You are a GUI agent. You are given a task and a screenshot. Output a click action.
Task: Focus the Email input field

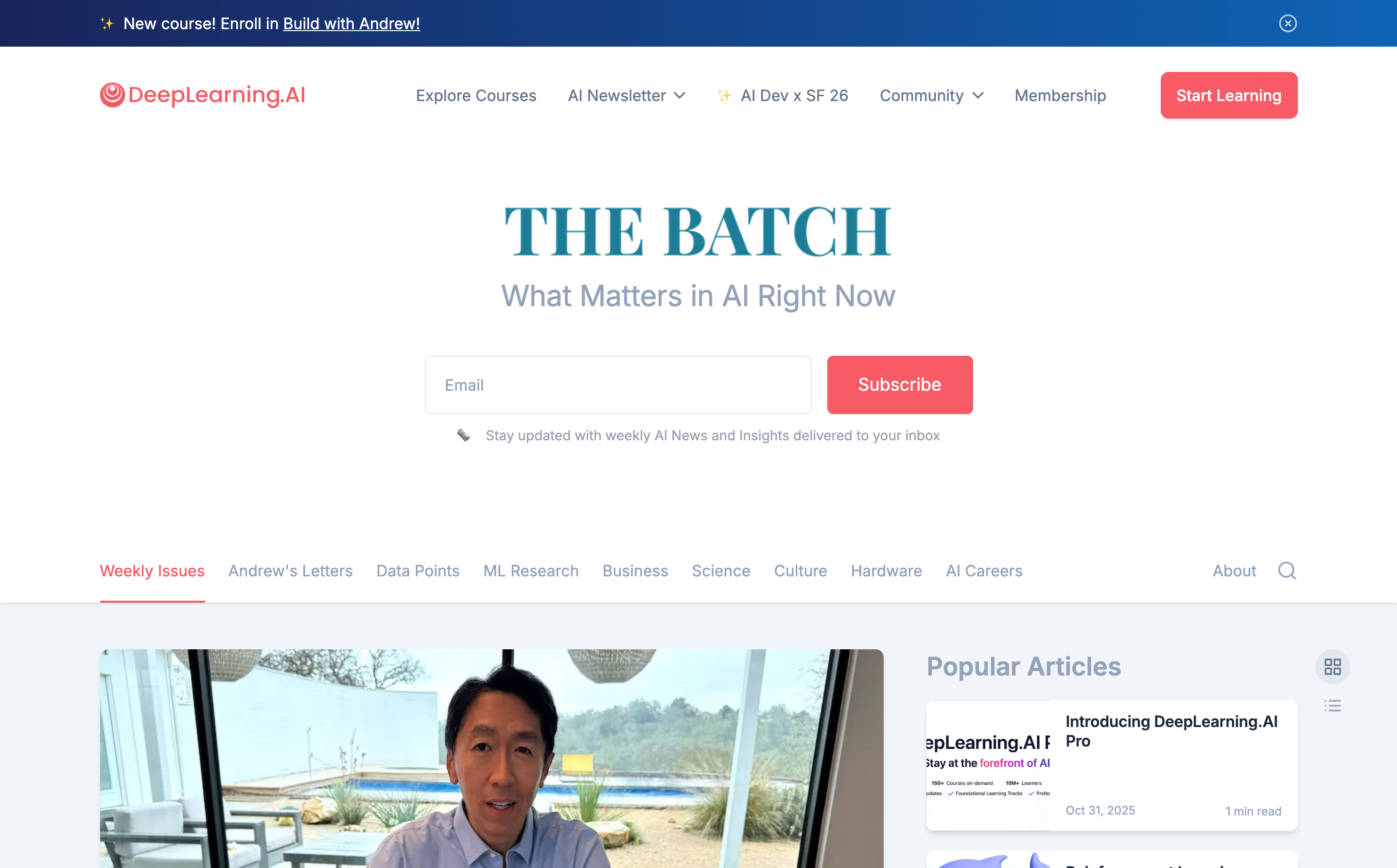coord(618,384)
